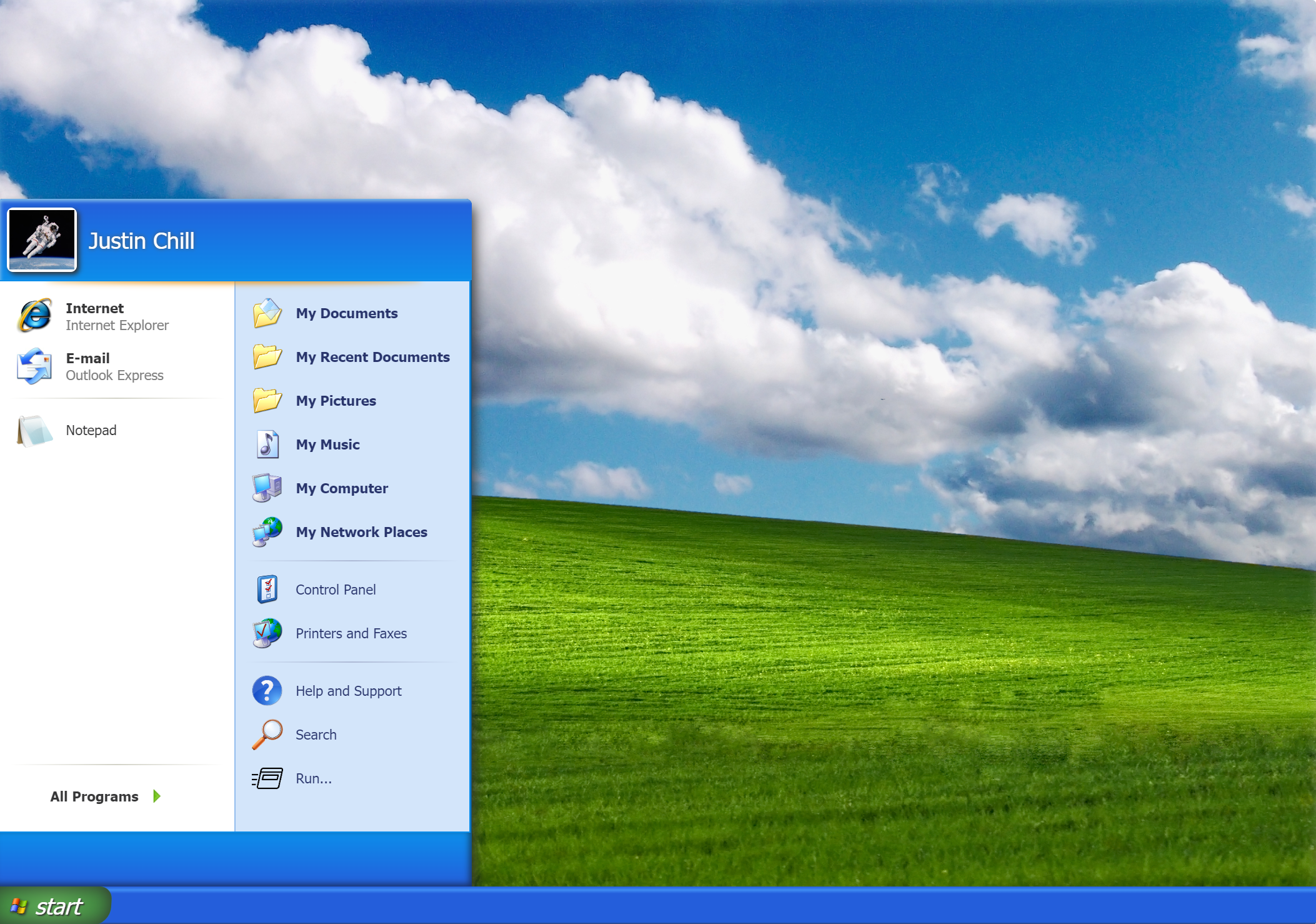Click the Help and Support question mark icon
This screenshot has height=924, width=1316.
[x=267, y=691]
